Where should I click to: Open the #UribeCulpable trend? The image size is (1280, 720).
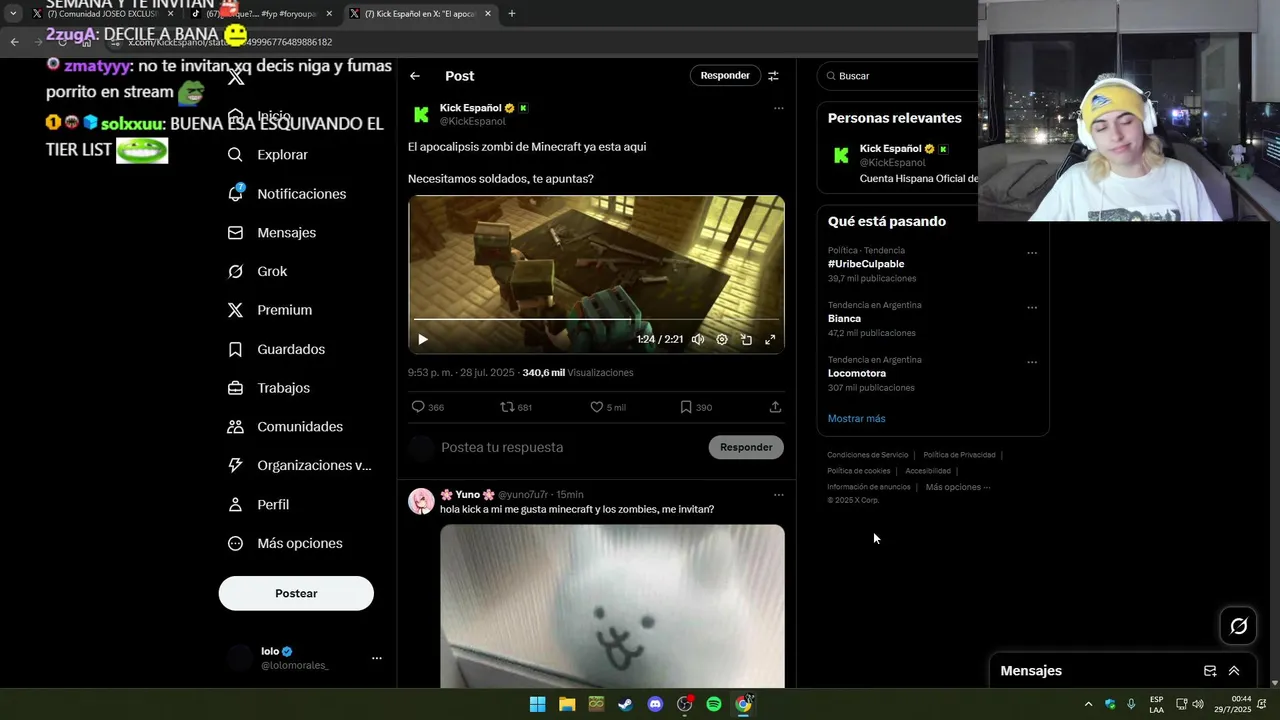[866, 264]
